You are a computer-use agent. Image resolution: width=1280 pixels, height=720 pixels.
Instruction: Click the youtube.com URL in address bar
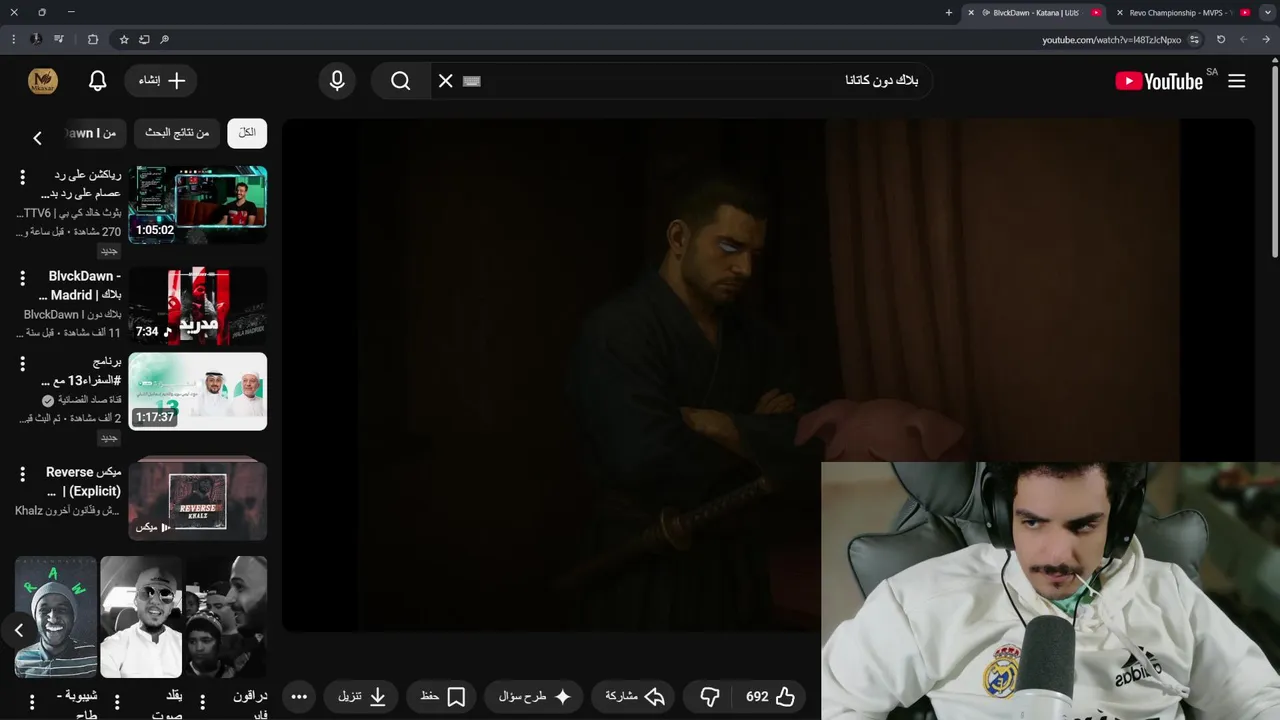[x=1111, y=40]
